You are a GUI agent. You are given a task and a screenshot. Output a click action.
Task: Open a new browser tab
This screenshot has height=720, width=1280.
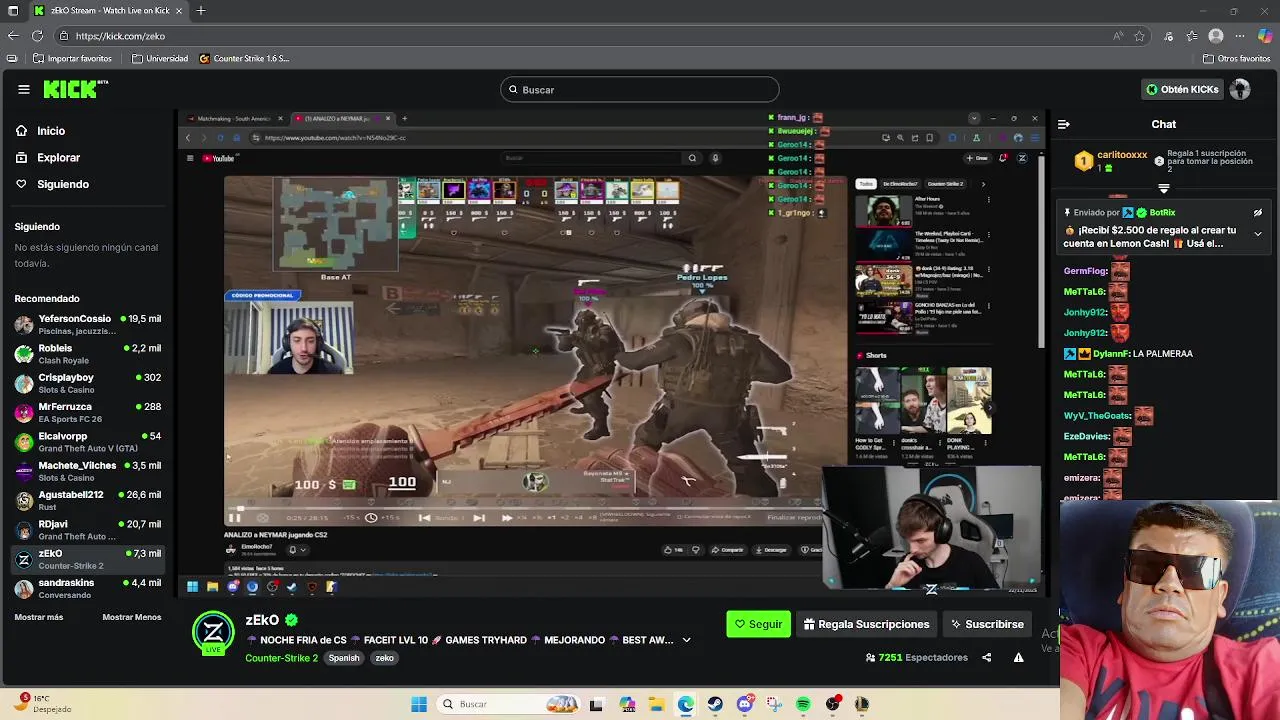pyautogui.click(x=201, y=11)
